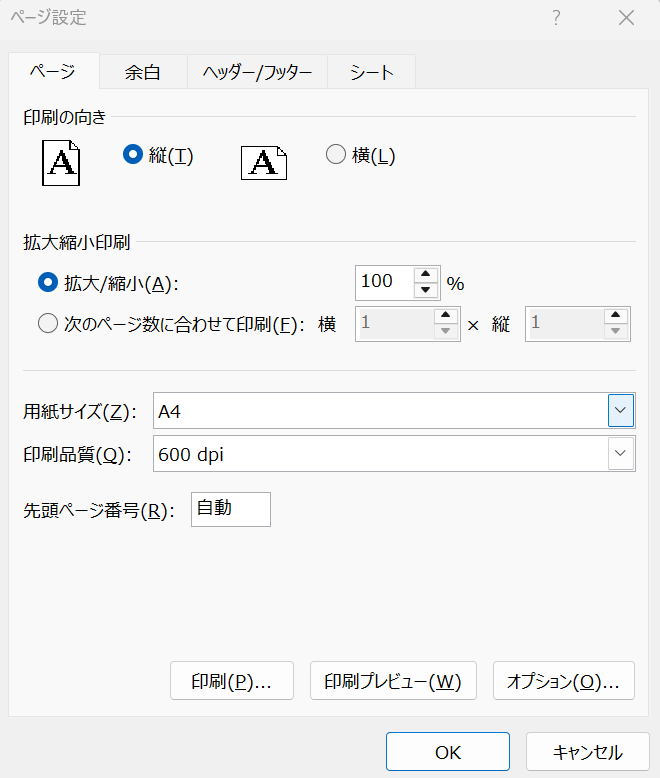Screen dimensions: 660x778
Task: Click the help question mark icon
Action: click(556, 18)
